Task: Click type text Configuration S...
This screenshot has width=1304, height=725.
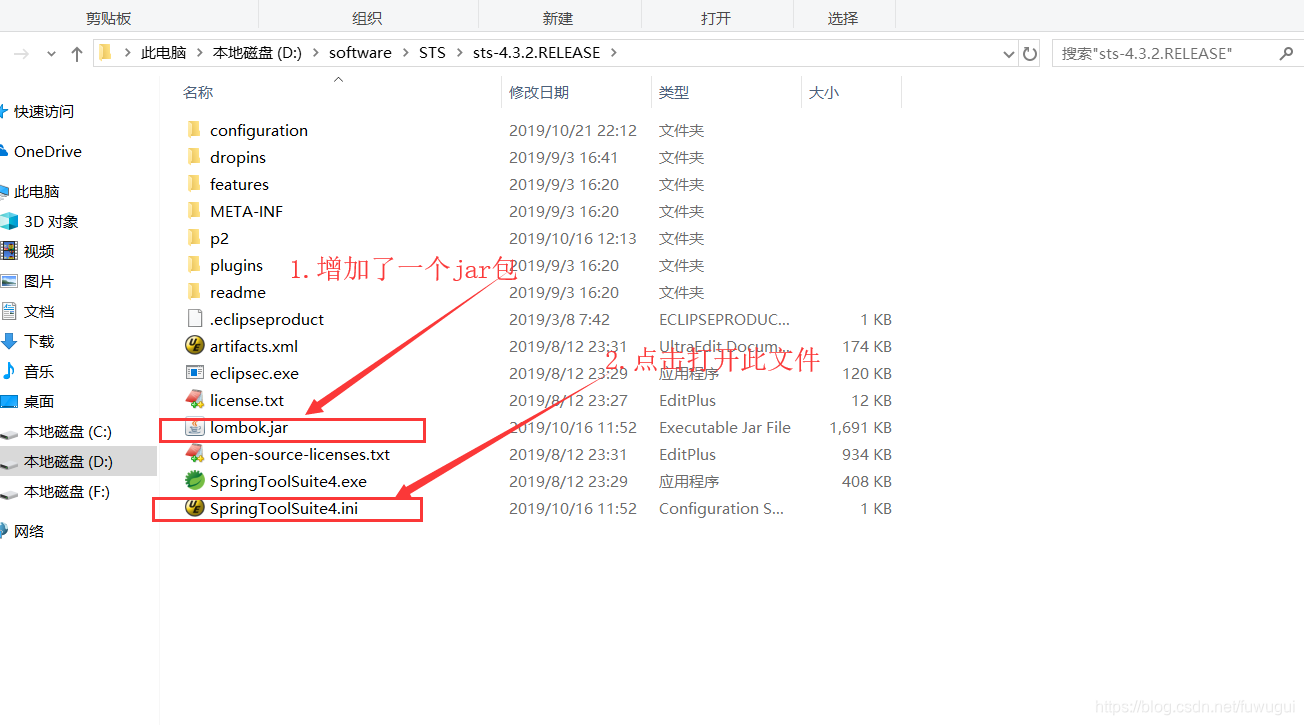Action: pos(721,508)
